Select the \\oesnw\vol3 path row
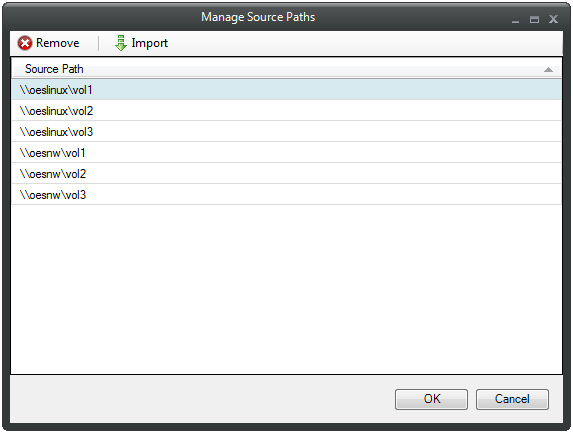The width and height of the screenshot is (573, 433). click(x=286, y=195)
